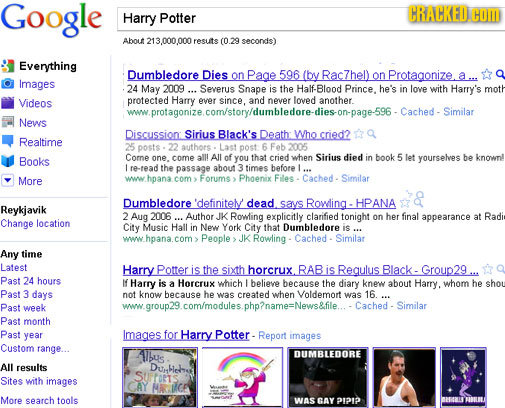The image size is (505, 408).
Task: Expand More search tools
Action: pos(39,400)
